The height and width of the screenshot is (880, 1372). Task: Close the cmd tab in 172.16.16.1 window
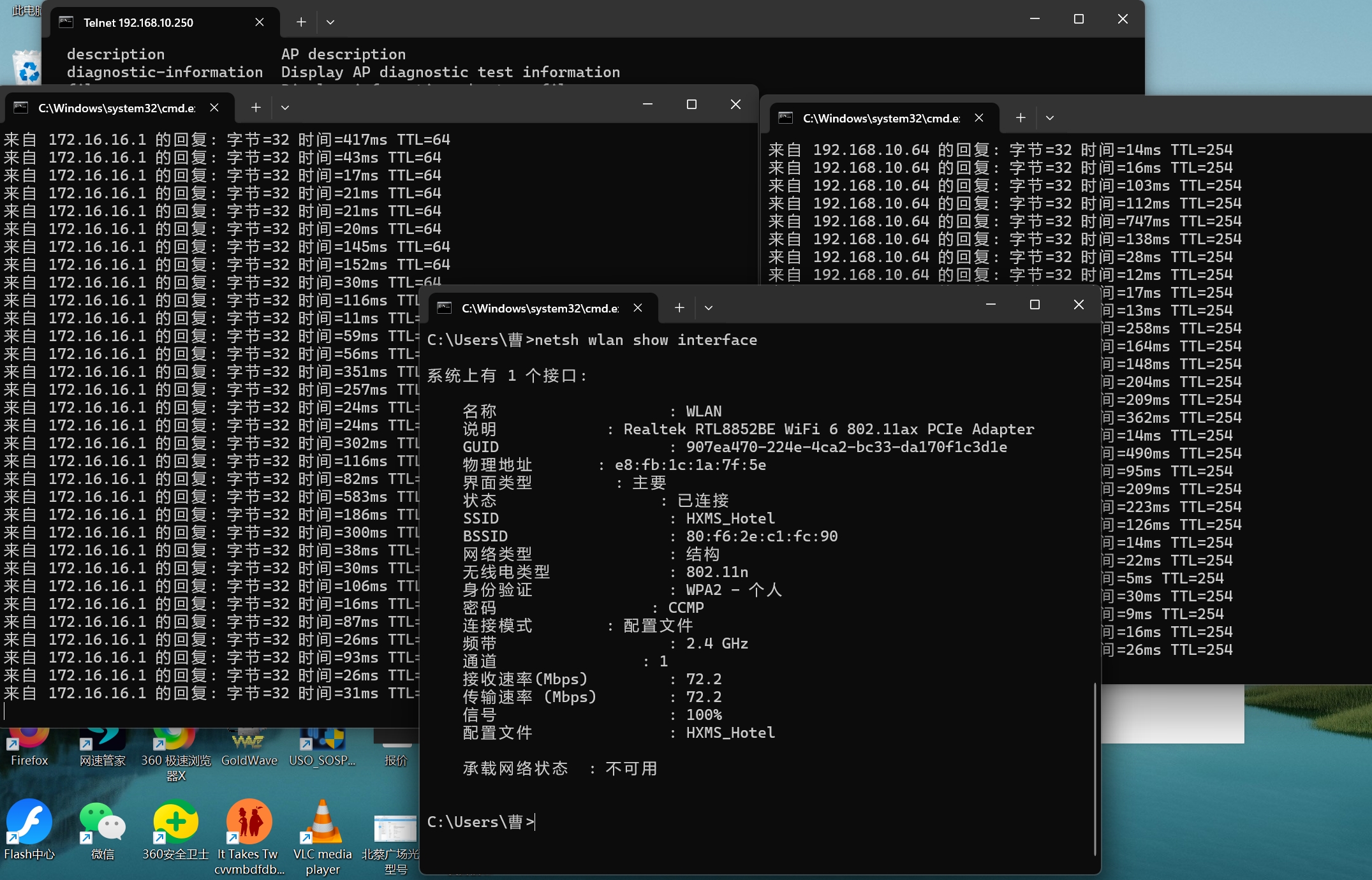coord(214,108)
